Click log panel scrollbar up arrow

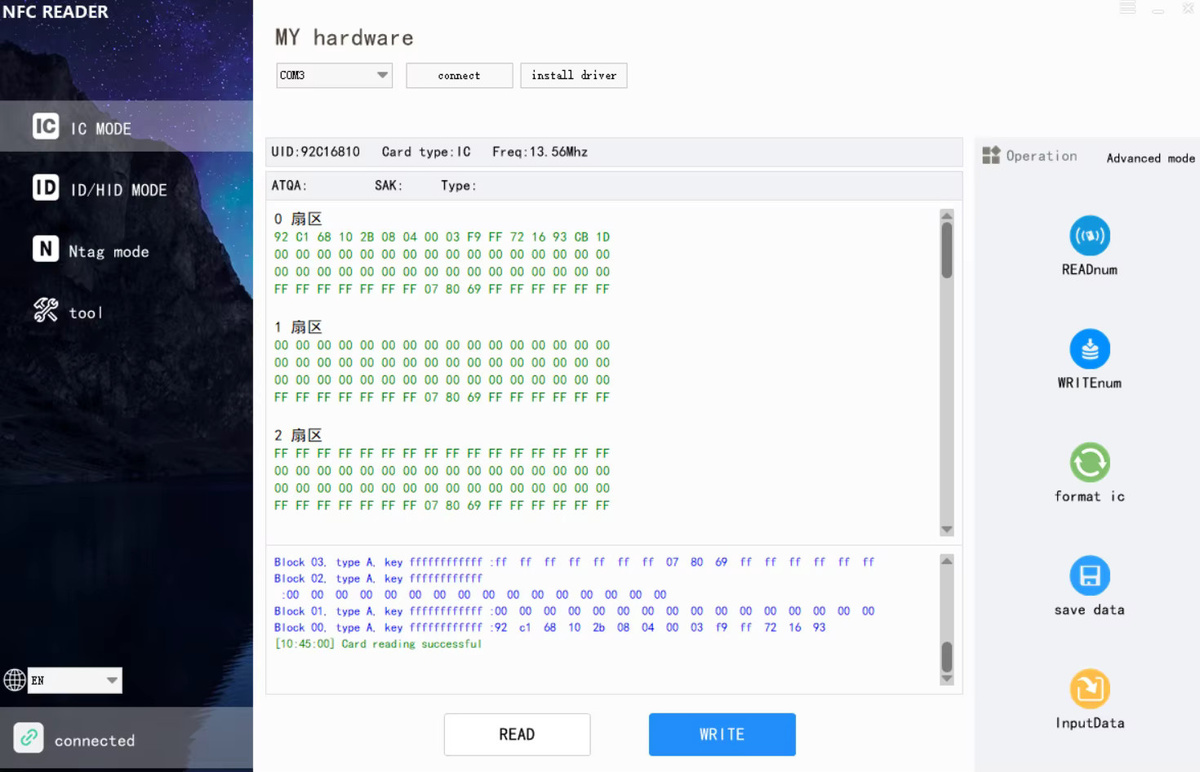pyautogui.click(x=947, y=561)
